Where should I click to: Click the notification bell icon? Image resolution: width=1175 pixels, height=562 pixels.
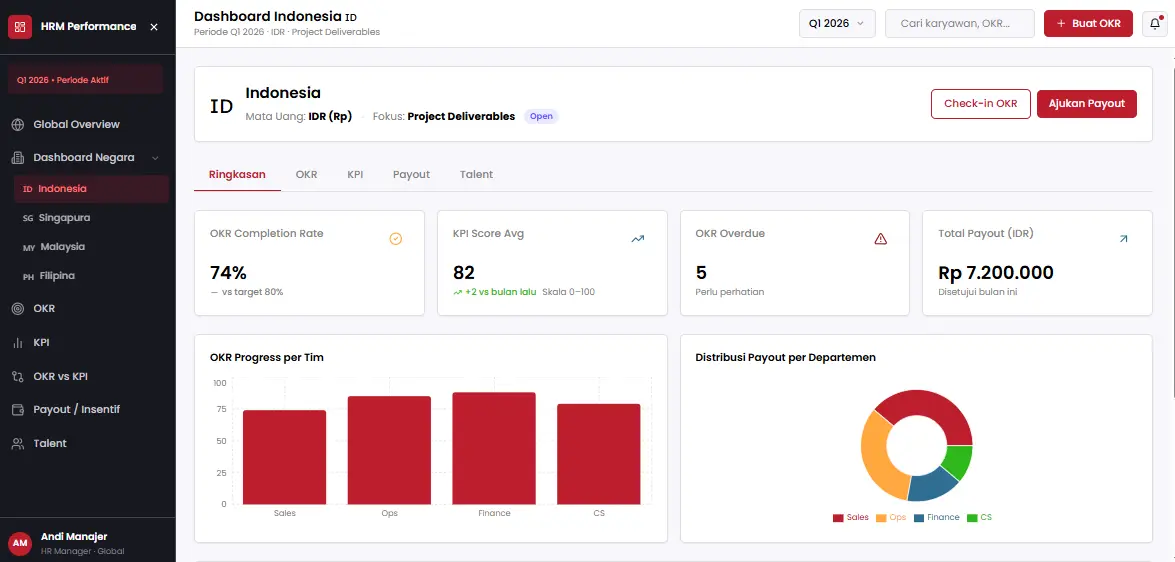pyautogui.click(x=1153, y=23)
